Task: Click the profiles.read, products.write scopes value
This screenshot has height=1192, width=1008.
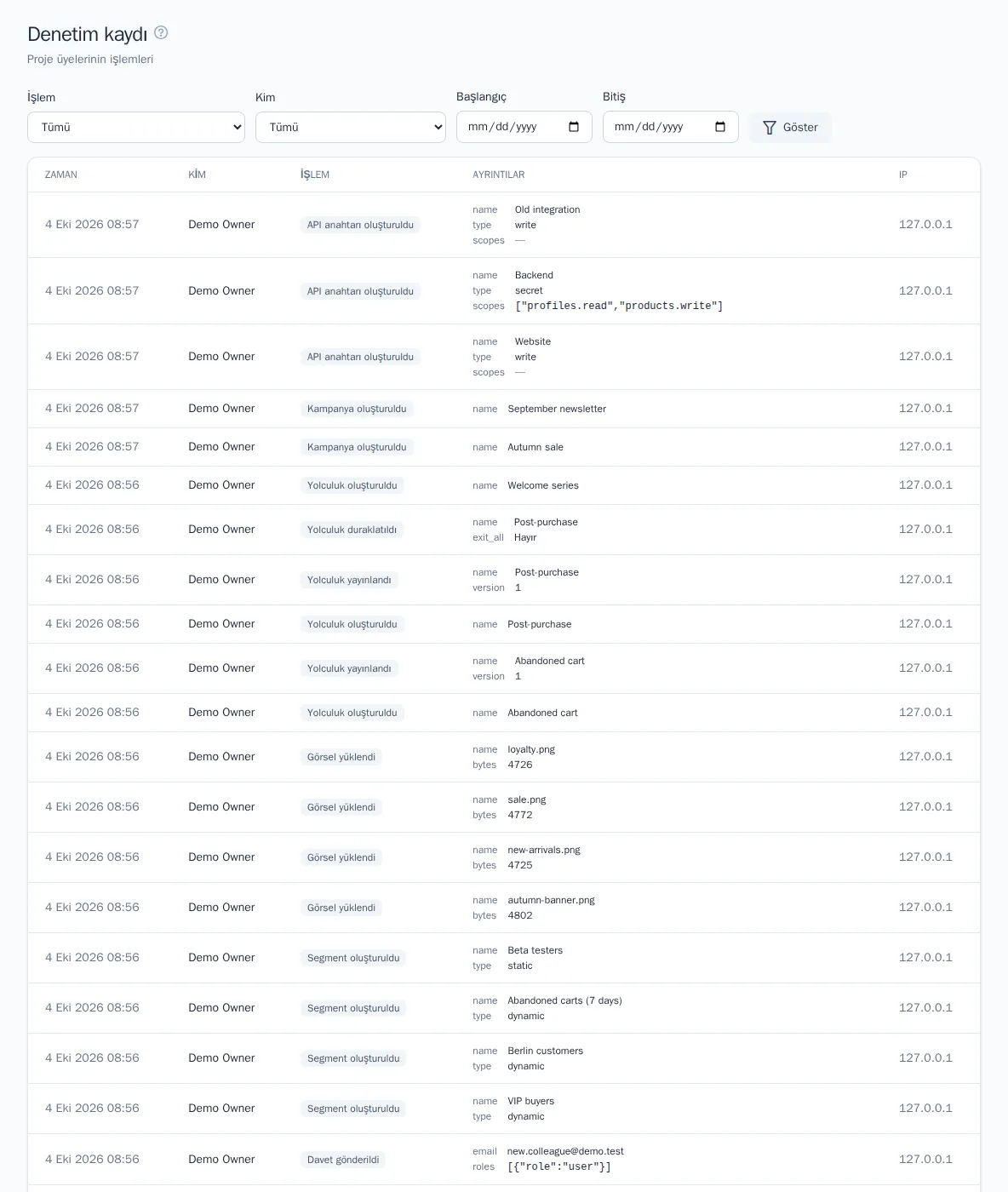Action: click(619, 306)
